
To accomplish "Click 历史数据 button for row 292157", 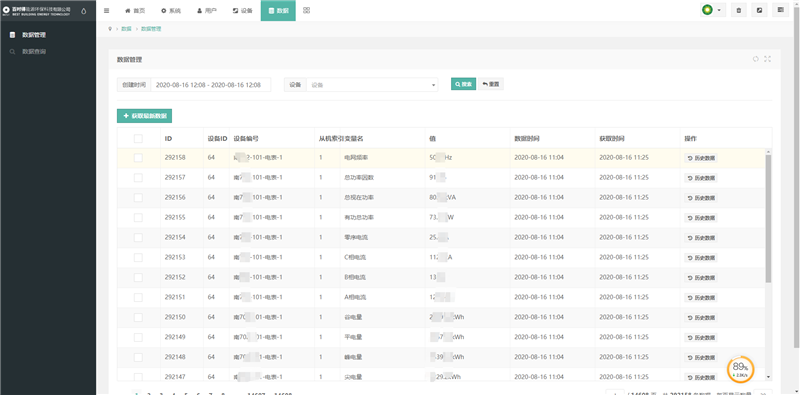I will pos(701,178).
